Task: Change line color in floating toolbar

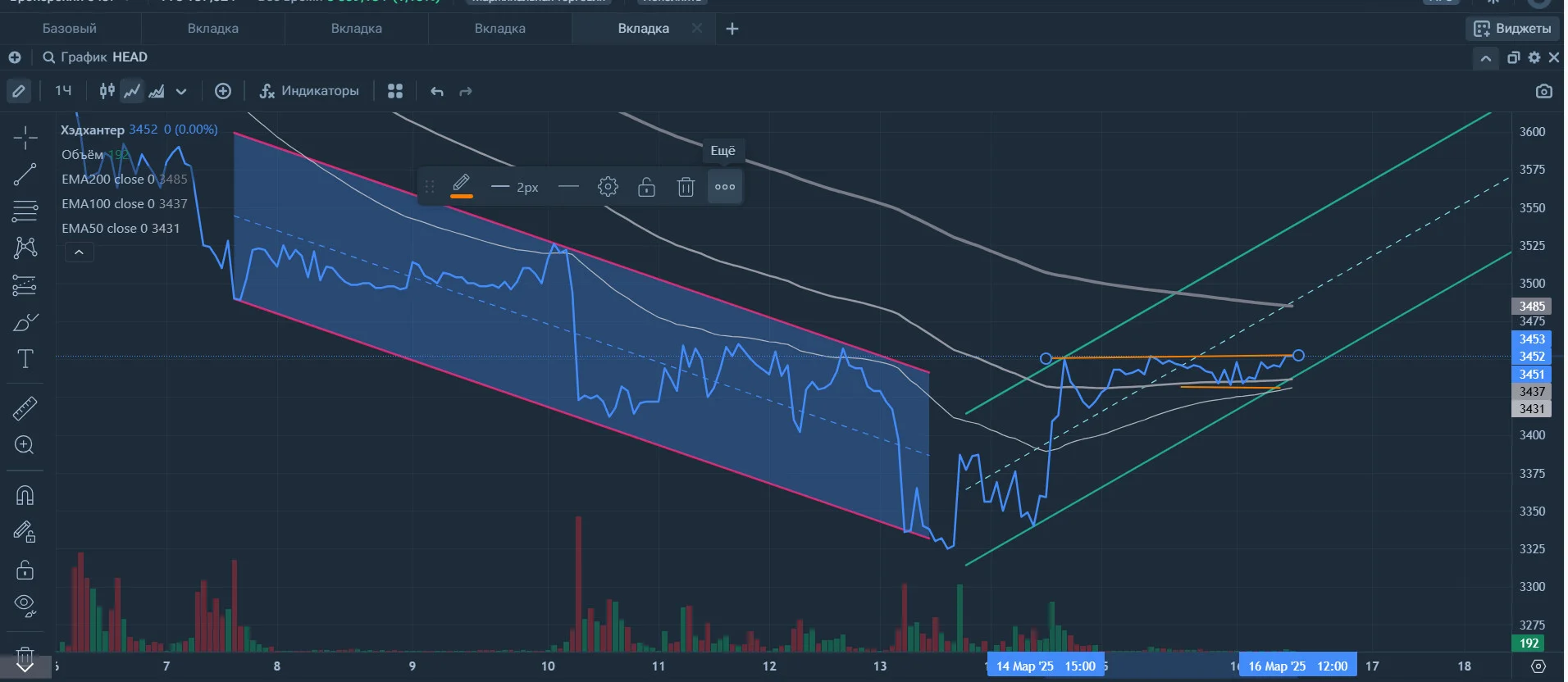Action: [462, 186]
